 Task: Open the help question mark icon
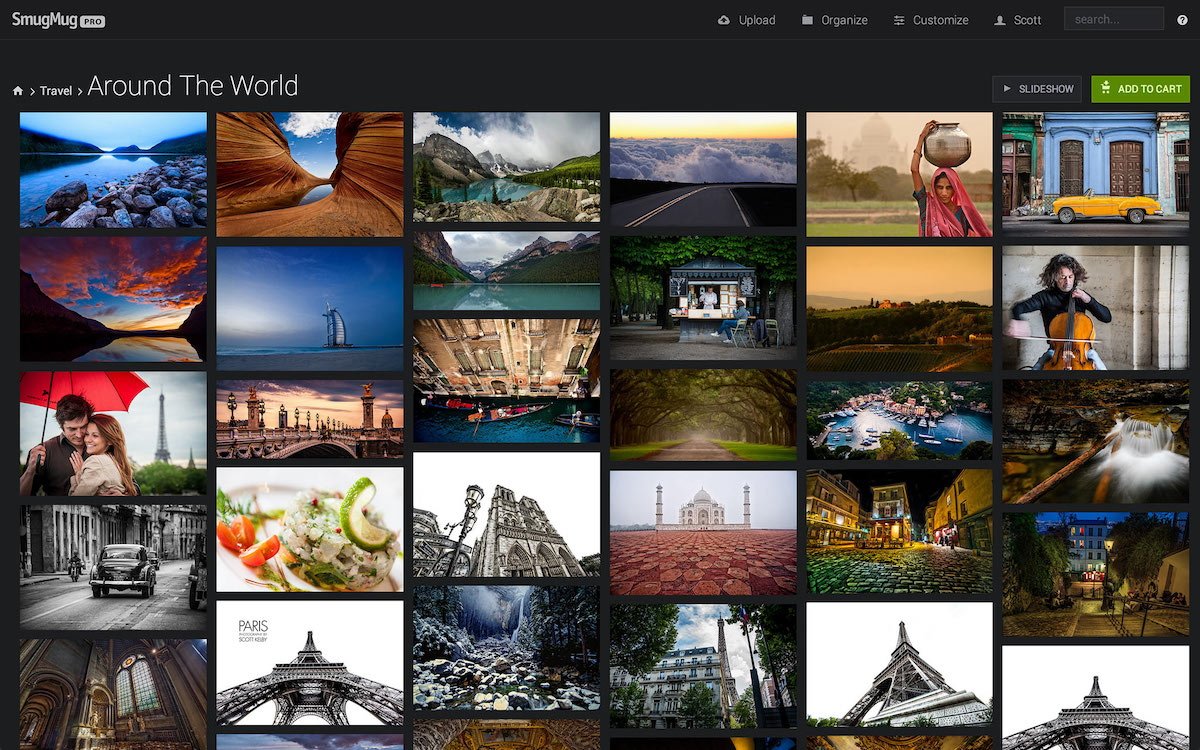click(x=1182, y=20)
